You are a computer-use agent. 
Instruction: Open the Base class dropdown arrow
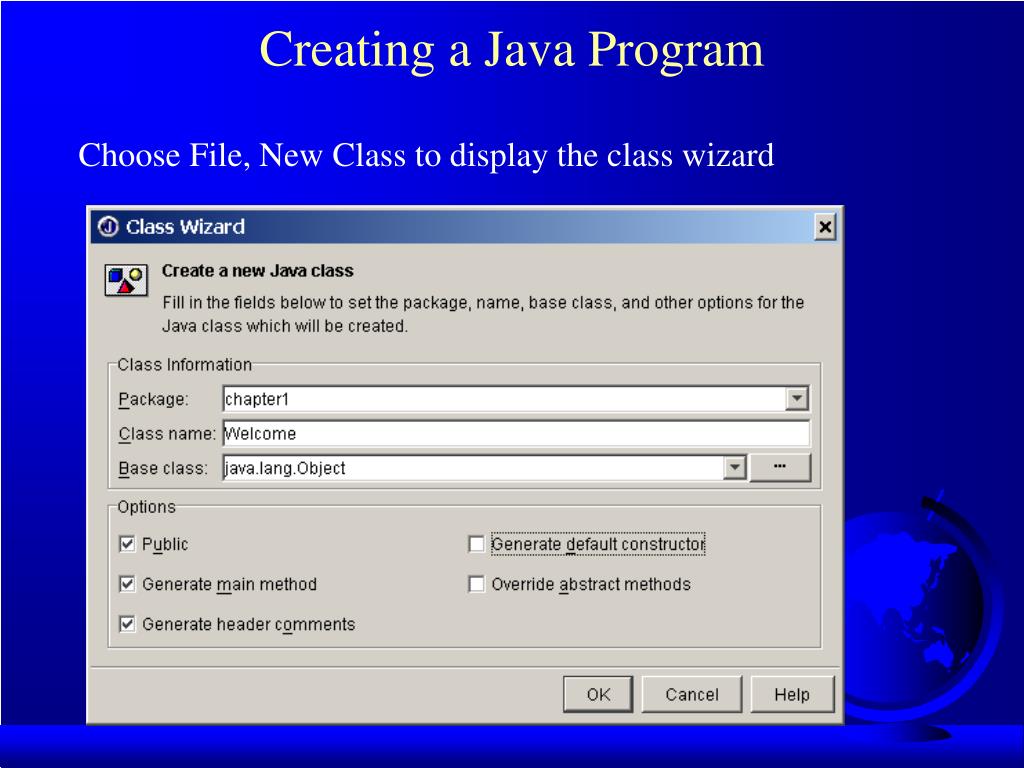[x=735, y=468]
